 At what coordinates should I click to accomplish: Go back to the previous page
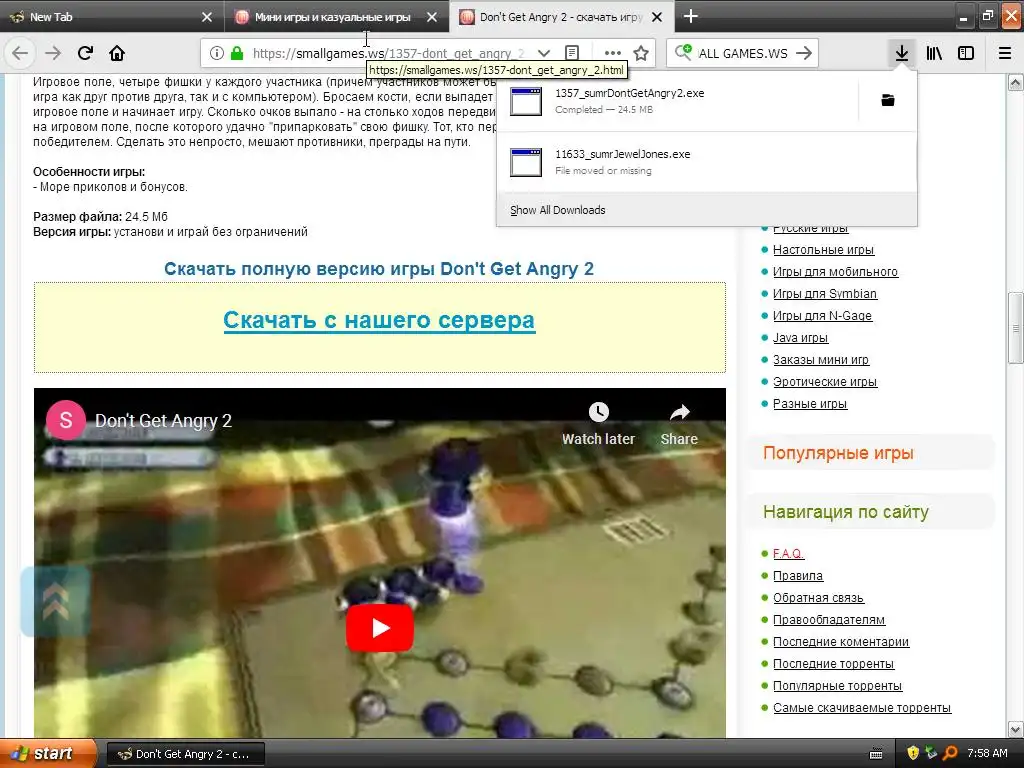pos(20,53)
